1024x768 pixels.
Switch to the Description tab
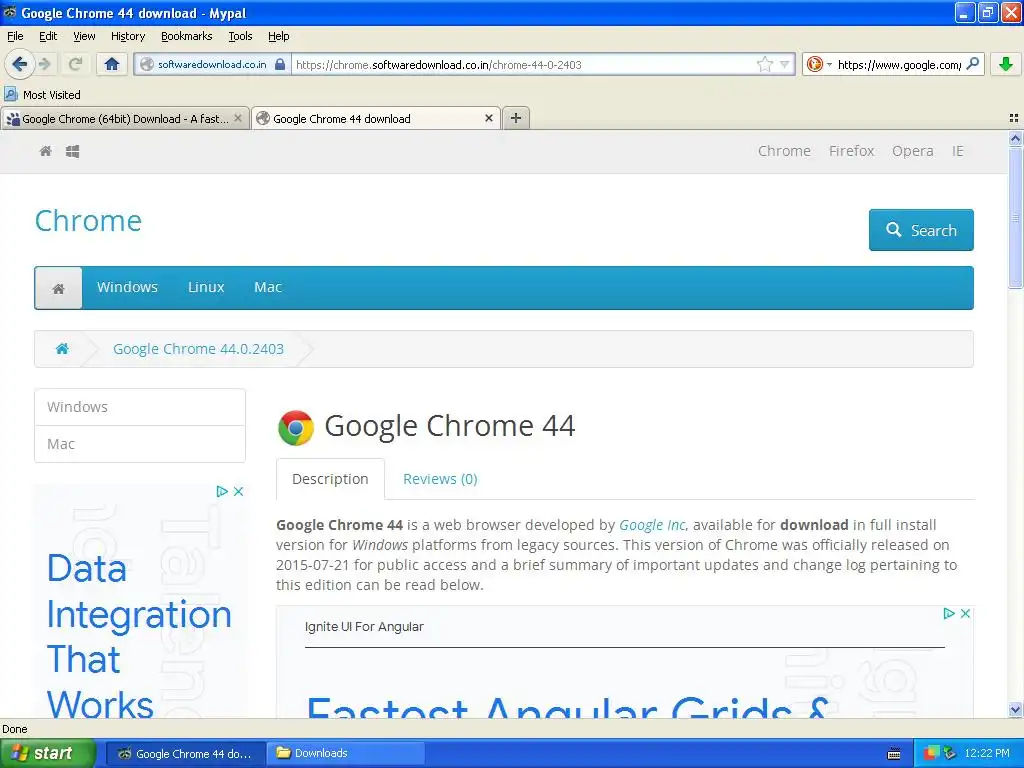point(330,479)
